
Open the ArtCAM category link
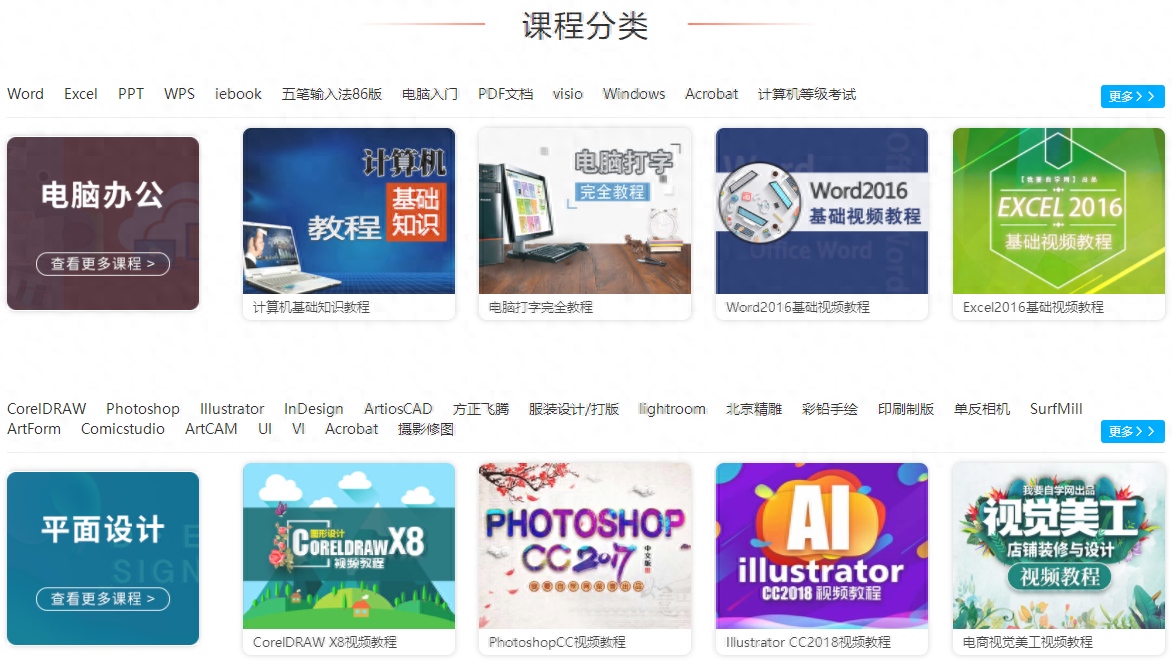[x=211, y=429]
